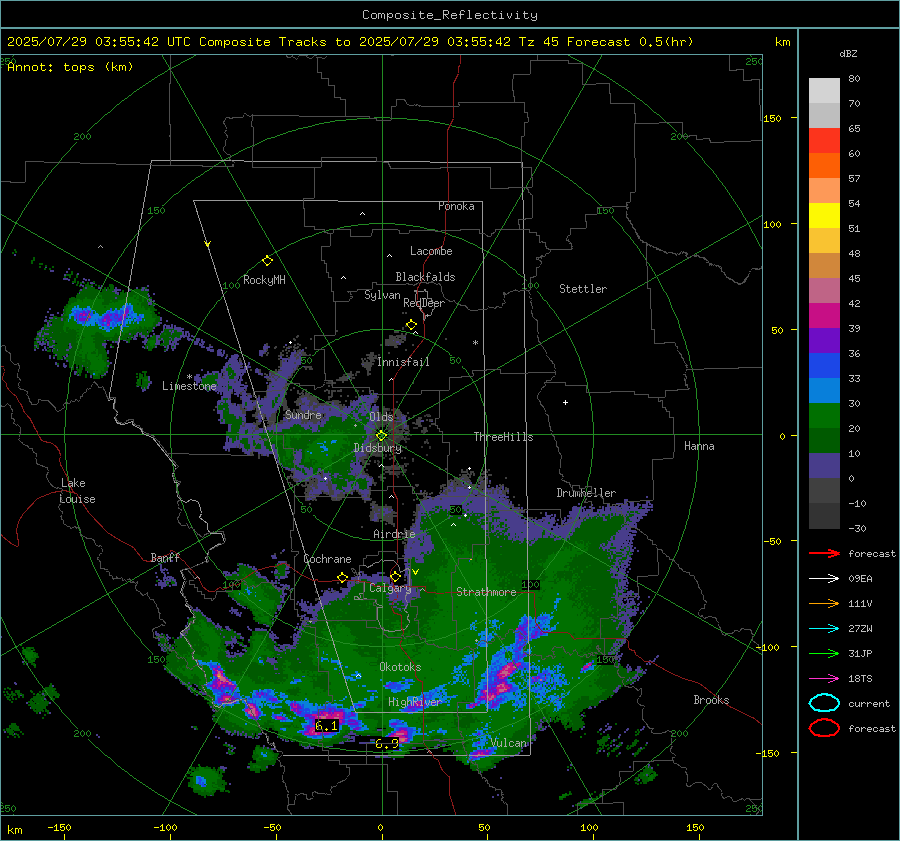
Task: Click the RockyMH label
Action: pos(264,280)
